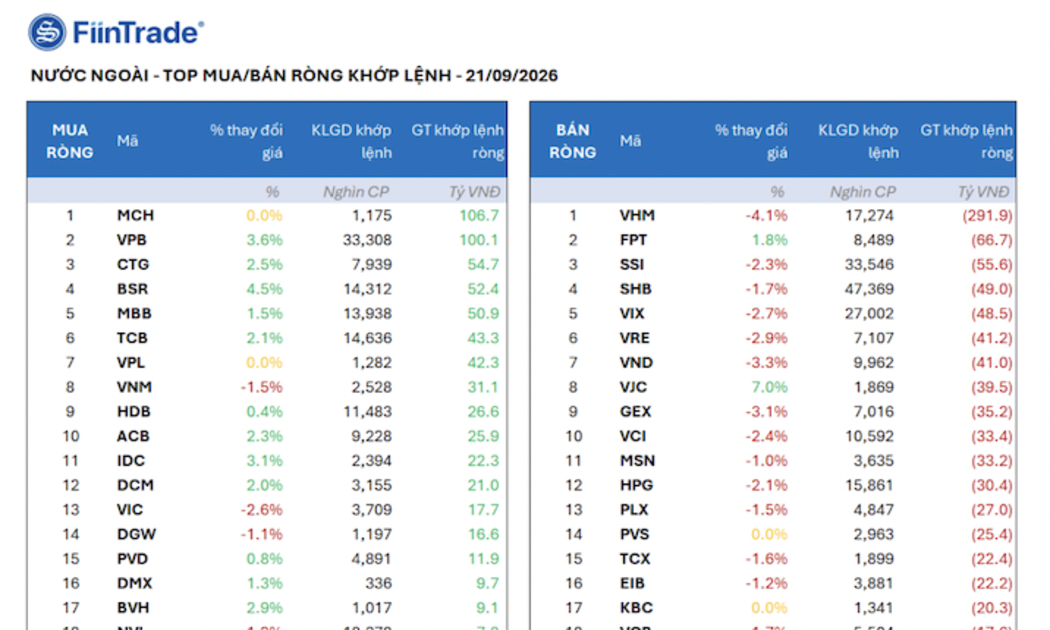Screen dimensions: 1050x630
Task: Select the HPG ticker in sell table
Action: coord(636,485)
